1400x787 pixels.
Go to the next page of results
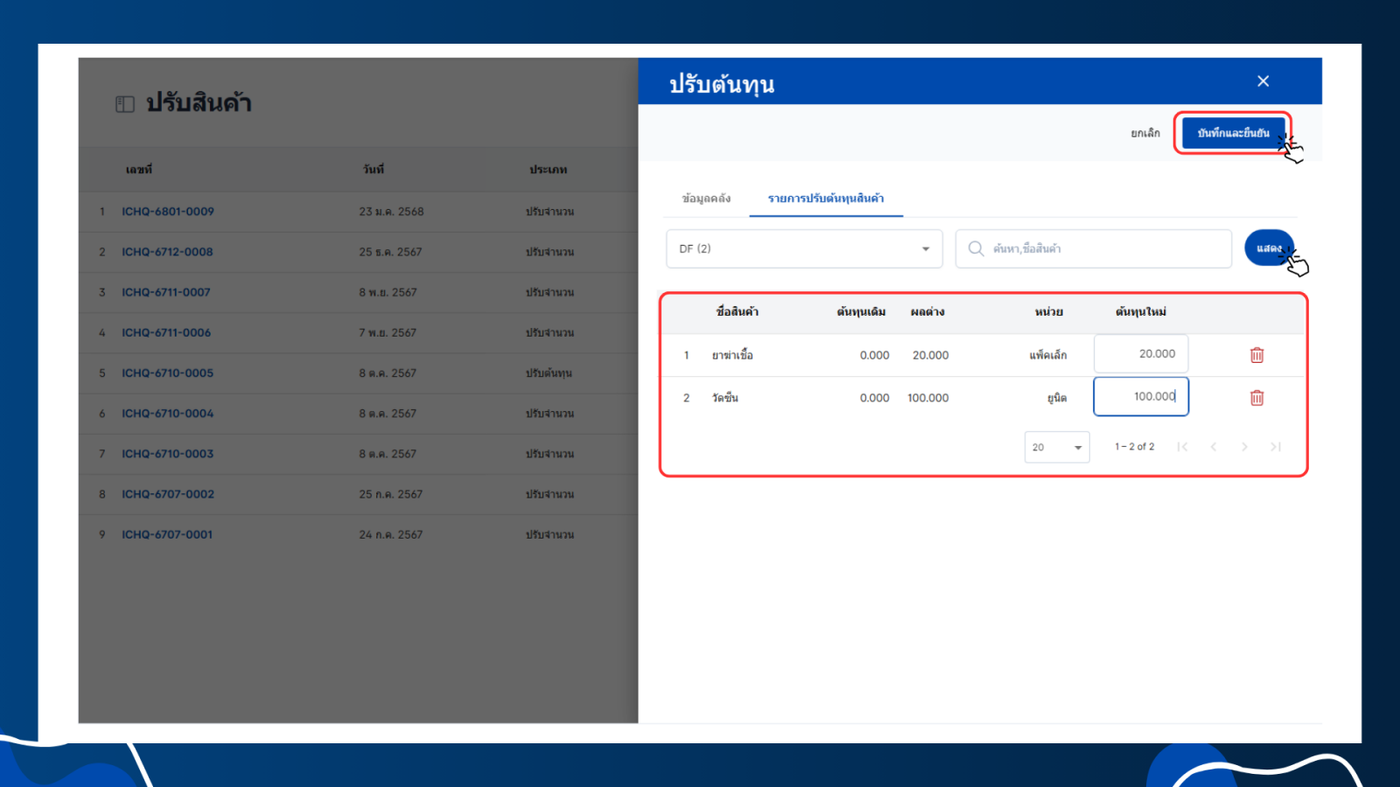(x=1244, y=447)
